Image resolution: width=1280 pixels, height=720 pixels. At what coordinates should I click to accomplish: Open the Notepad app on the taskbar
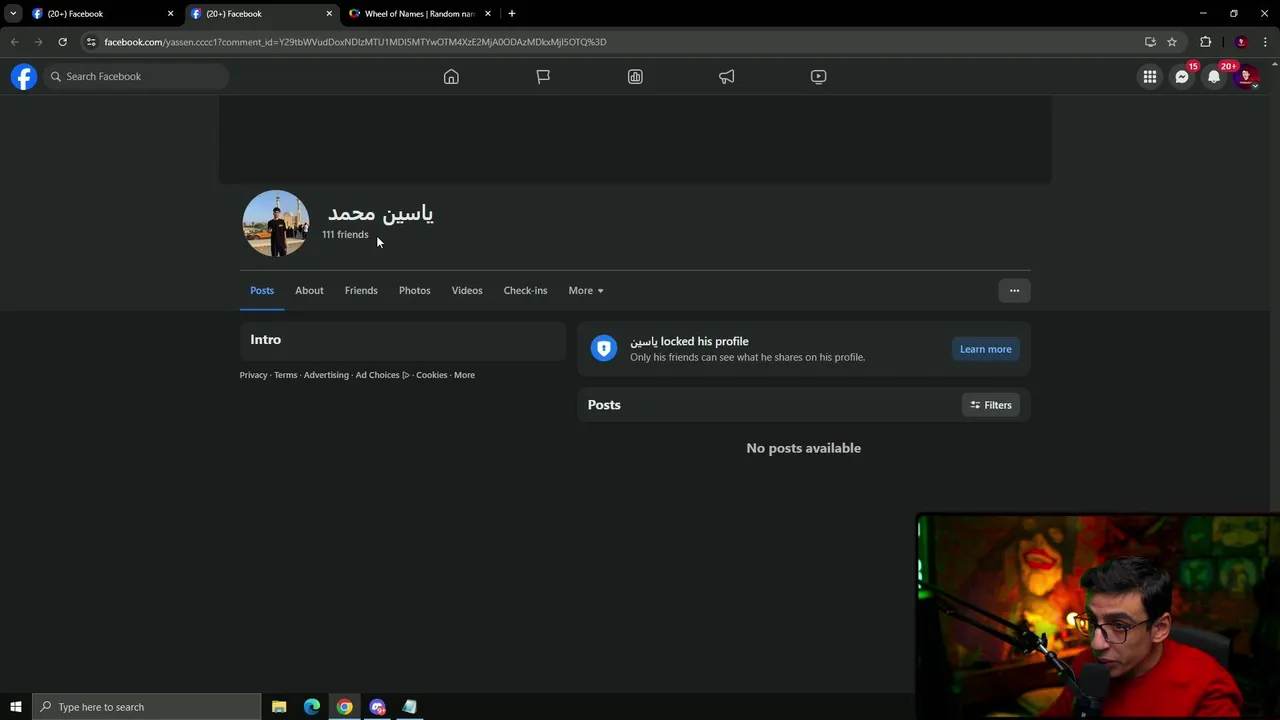pyautogui.click(x=409, y=707)
